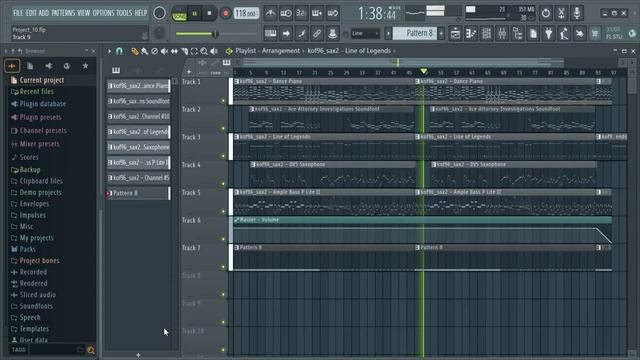
Task: Toggle Song/Pattern mode button
Action: tap(179, 14)
